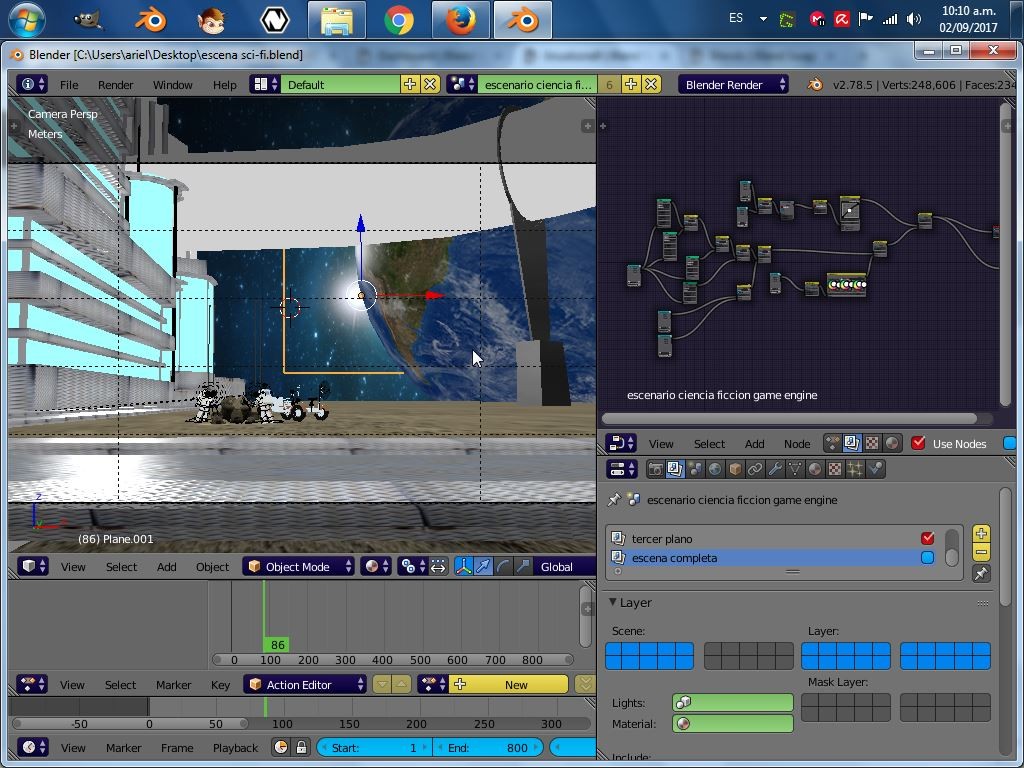Open the Node menu in node editor
The width and height of the screenshot is (1024, 768).
coord(796,443)
